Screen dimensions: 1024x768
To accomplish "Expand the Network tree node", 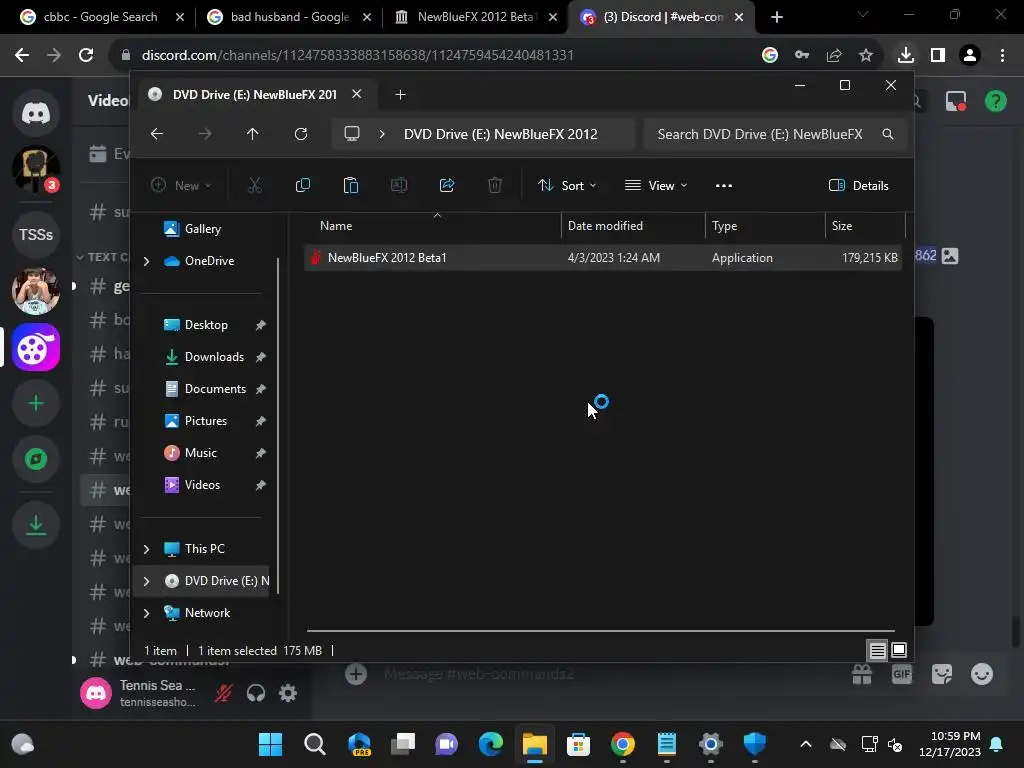I will (146, 613).
